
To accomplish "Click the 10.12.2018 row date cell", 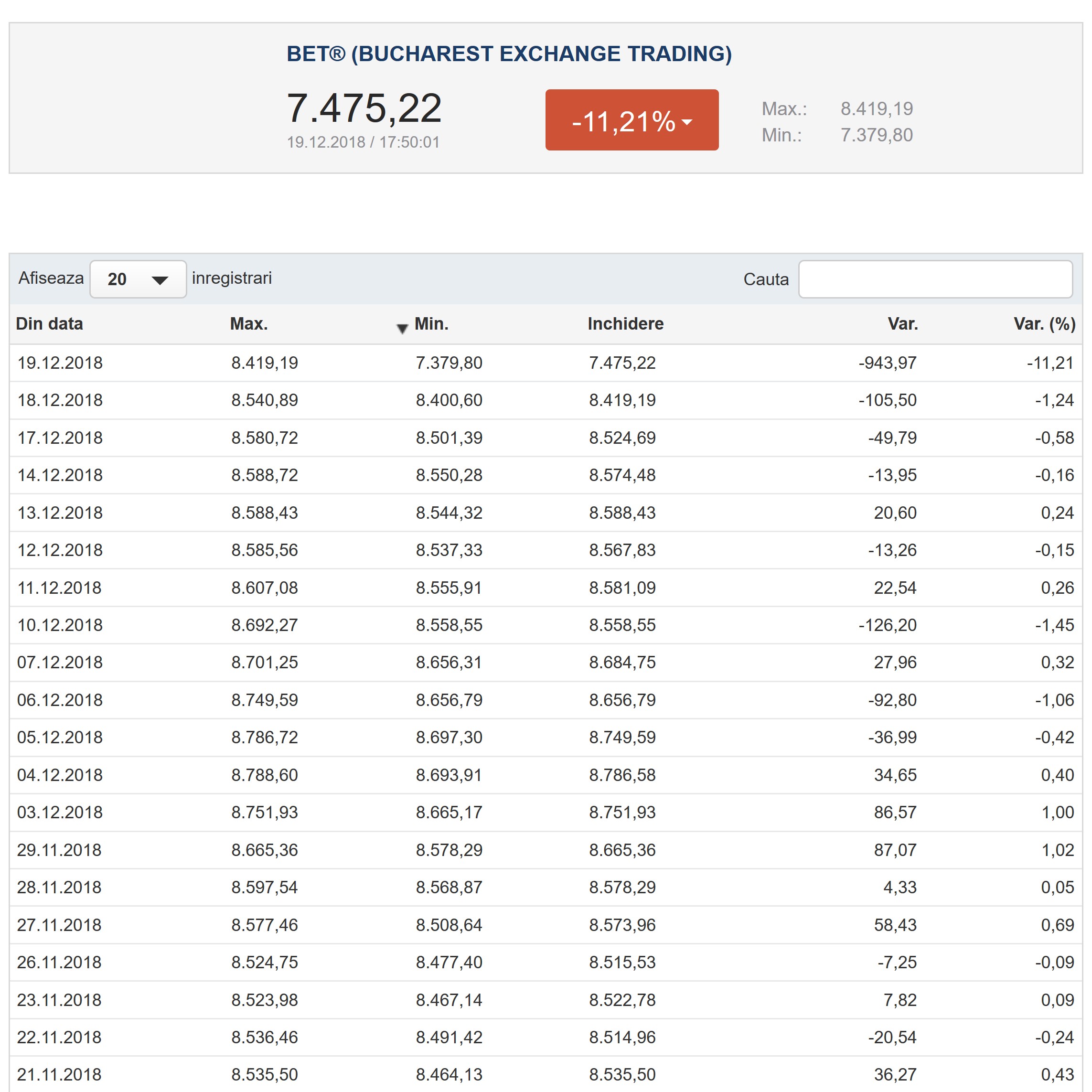I will [x=60, y=624].
